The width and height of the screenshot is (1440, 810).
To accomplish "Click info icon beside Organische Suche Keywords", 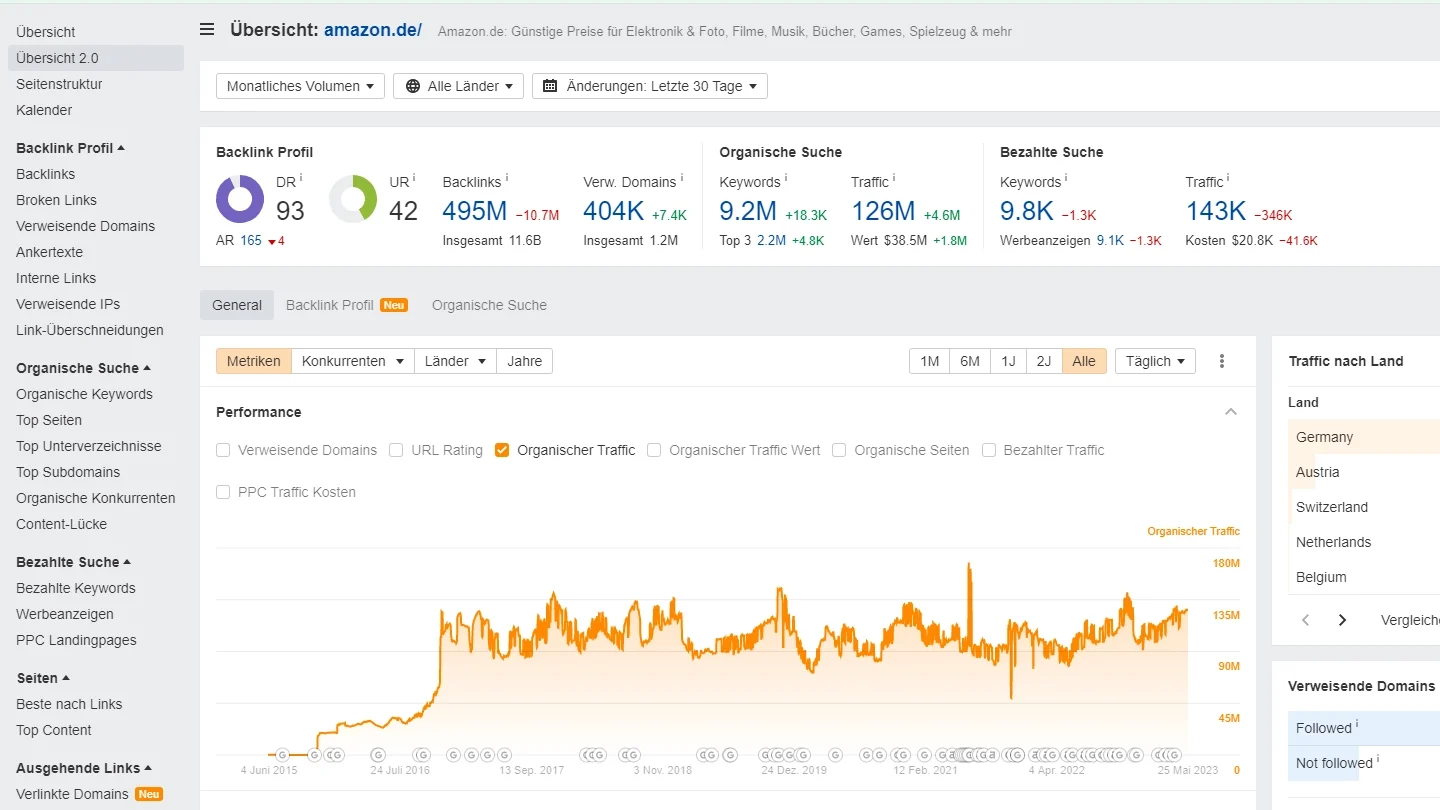I will 786,178.
